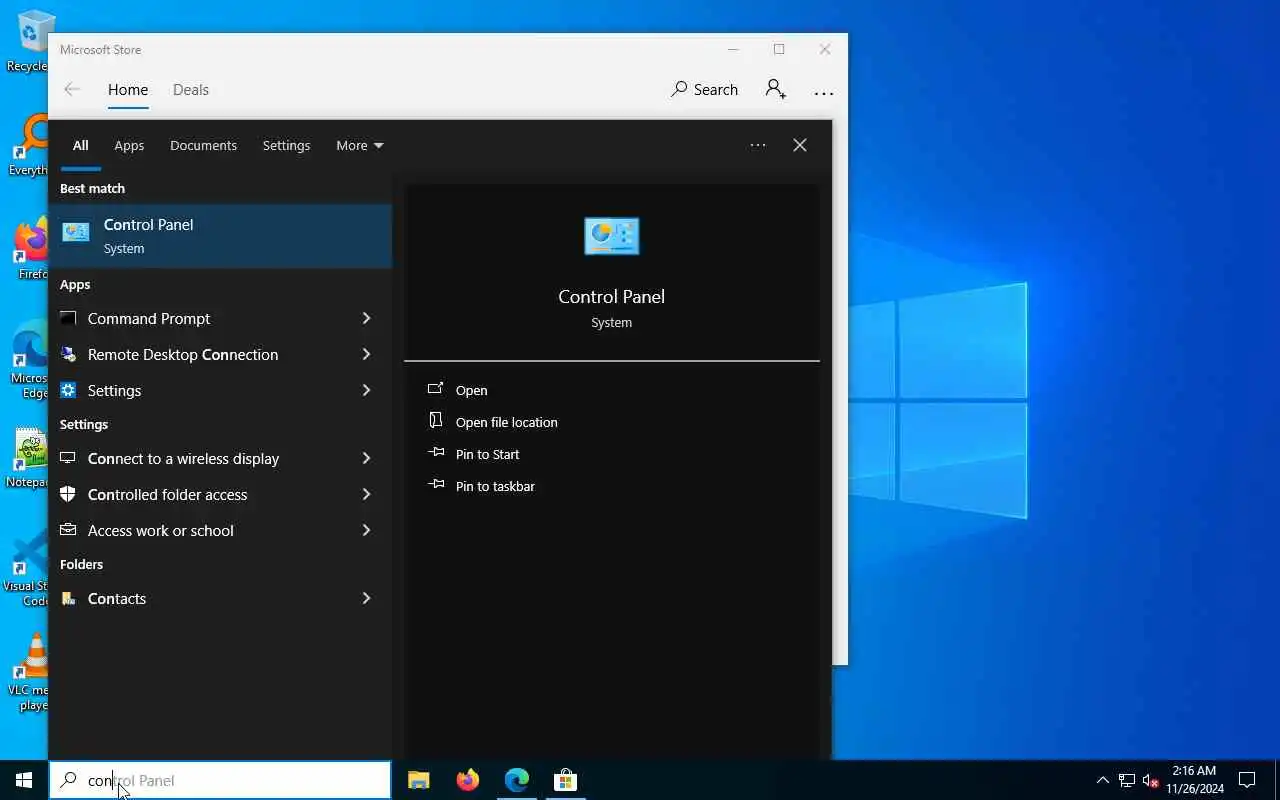This screenshot has height=800, width=1280.
Task: Switch to the Apps search filter tab
Action: pos(129,145)
